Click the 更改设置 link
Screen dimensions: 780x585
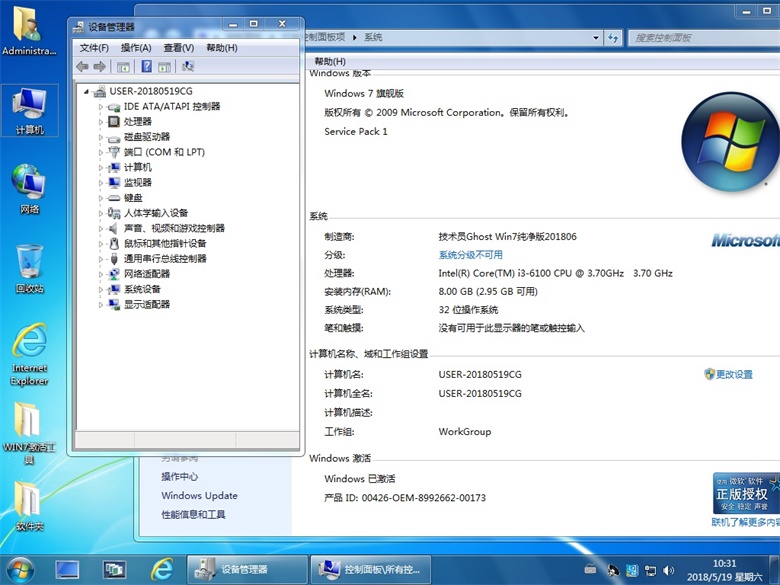coord(734,374)
